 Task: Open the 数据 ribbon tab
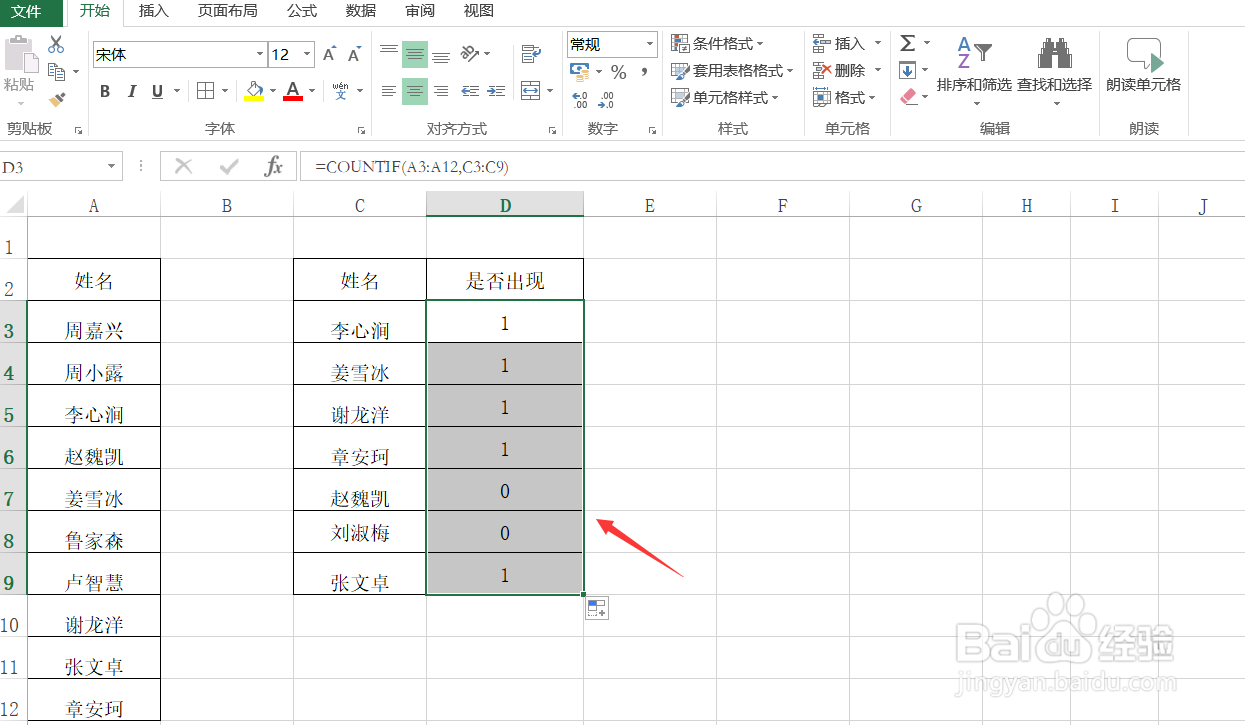click(360, 12)
